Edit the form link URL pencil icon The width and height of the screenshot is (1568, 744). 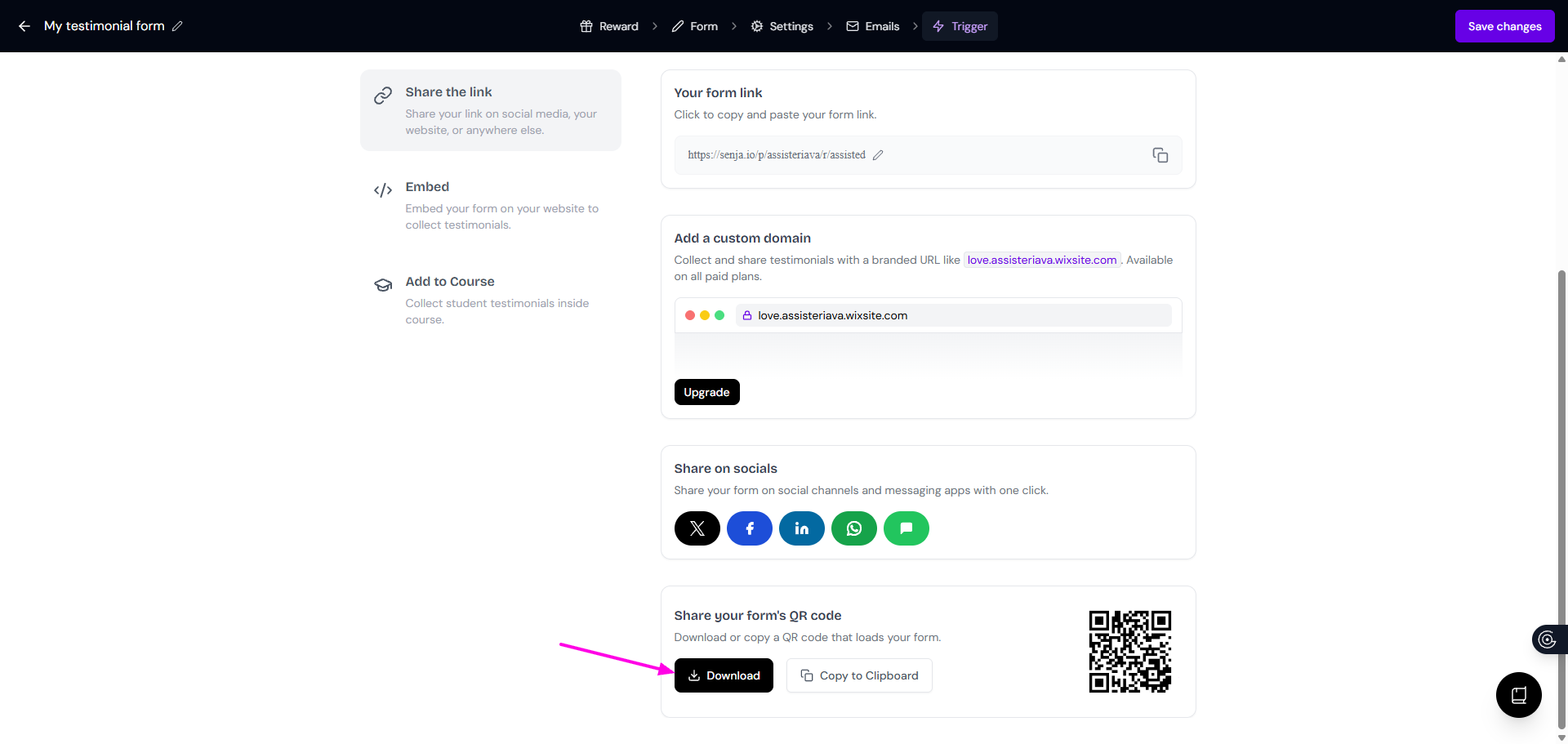click(x=878, y=155)
